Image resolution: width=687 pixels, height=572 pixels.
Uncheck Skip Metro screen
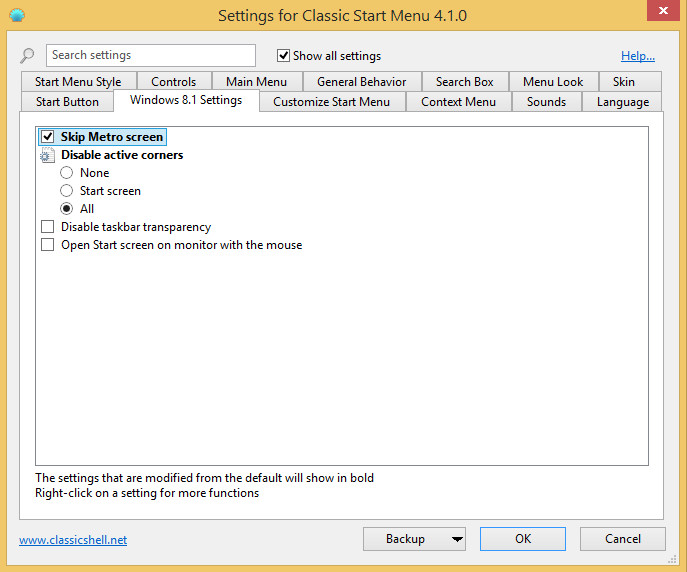47,137
